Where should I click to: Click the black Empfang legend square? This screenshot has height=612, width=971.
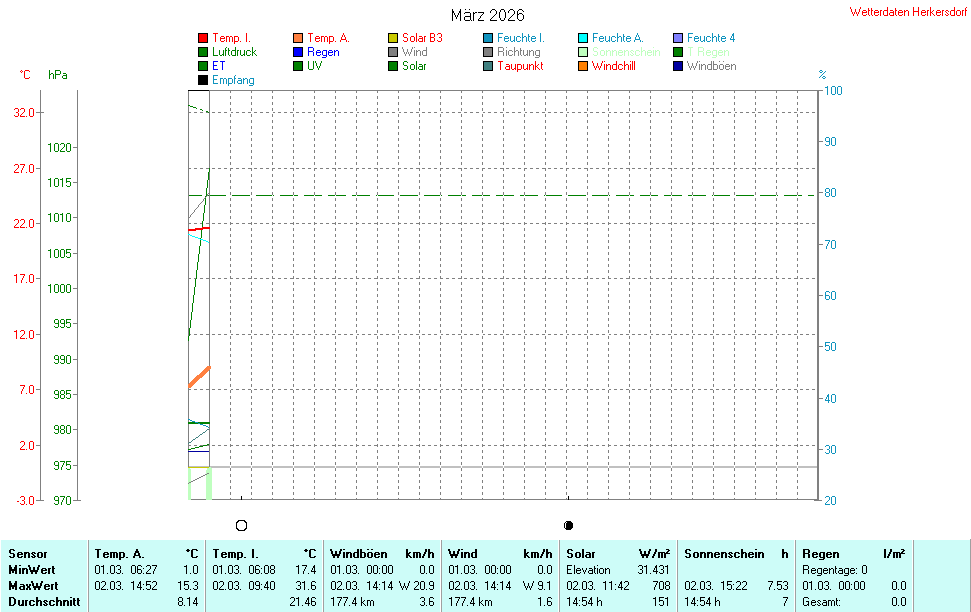point(203,80)
